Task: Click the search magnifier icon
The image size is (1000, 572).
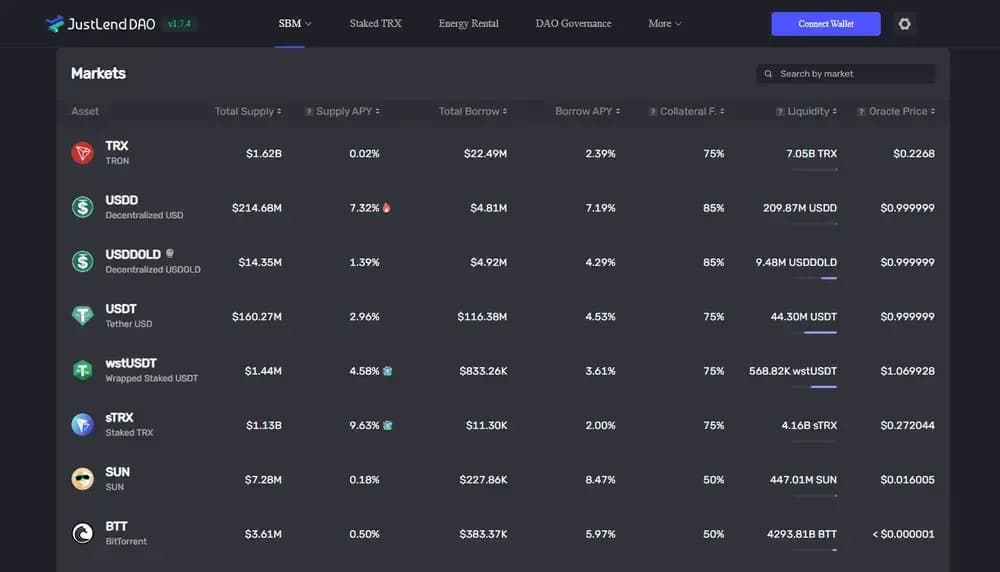Action: (x=768, y=74)
